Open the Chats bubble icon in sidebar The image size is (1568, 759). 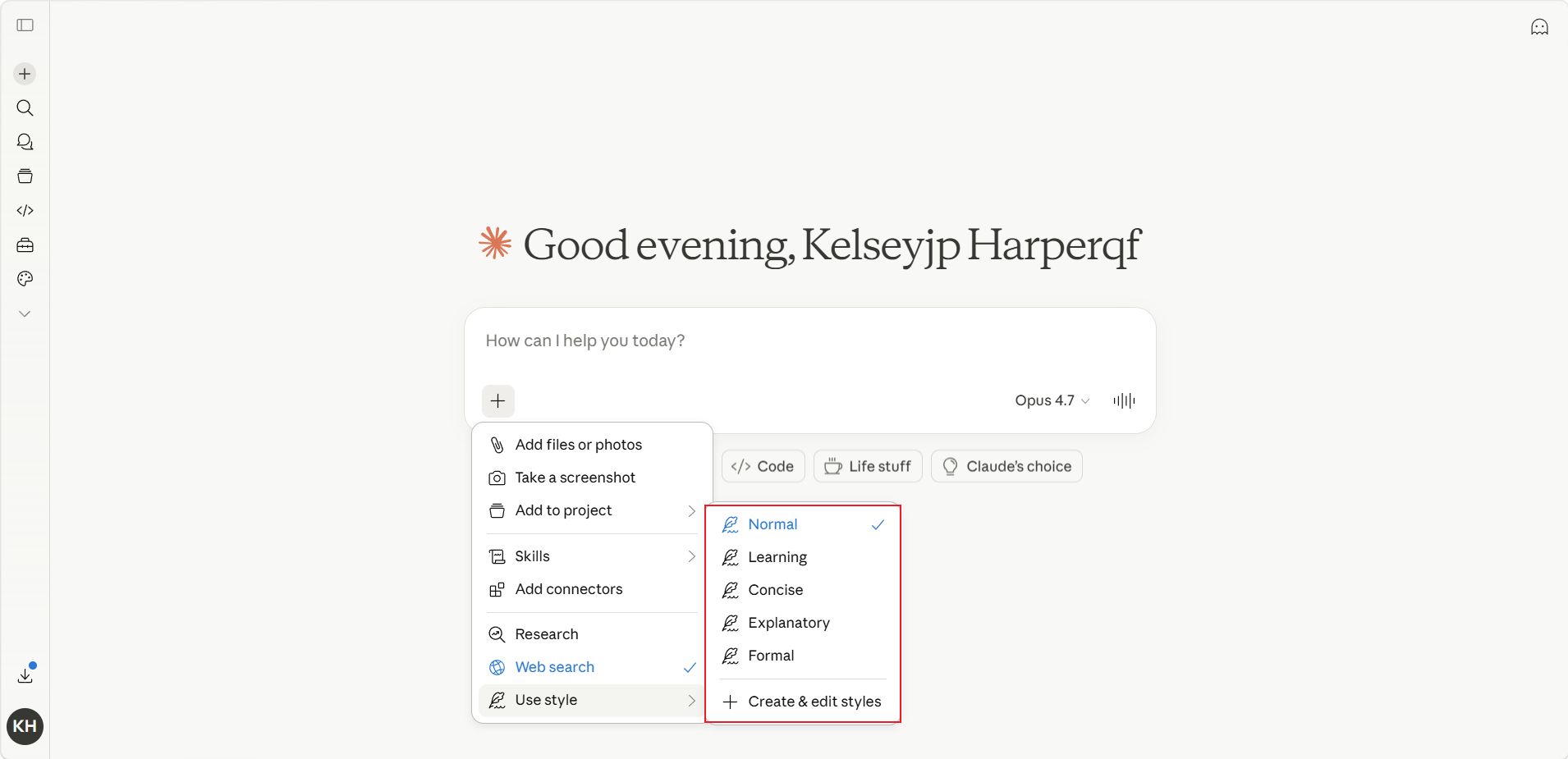coord(25,142)
